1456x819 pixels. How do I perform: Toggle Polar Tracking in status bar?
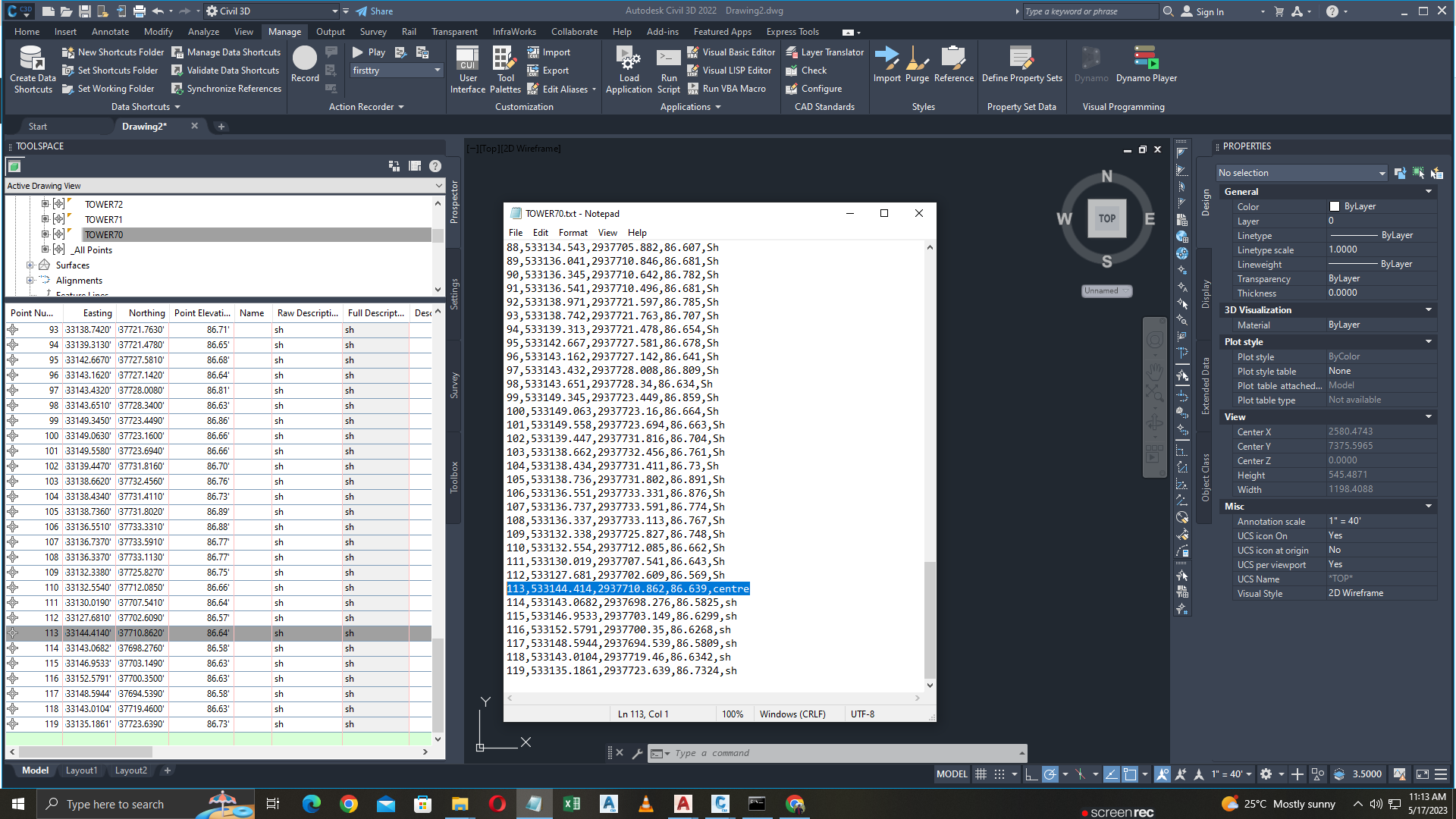[x=1050, y=774]
